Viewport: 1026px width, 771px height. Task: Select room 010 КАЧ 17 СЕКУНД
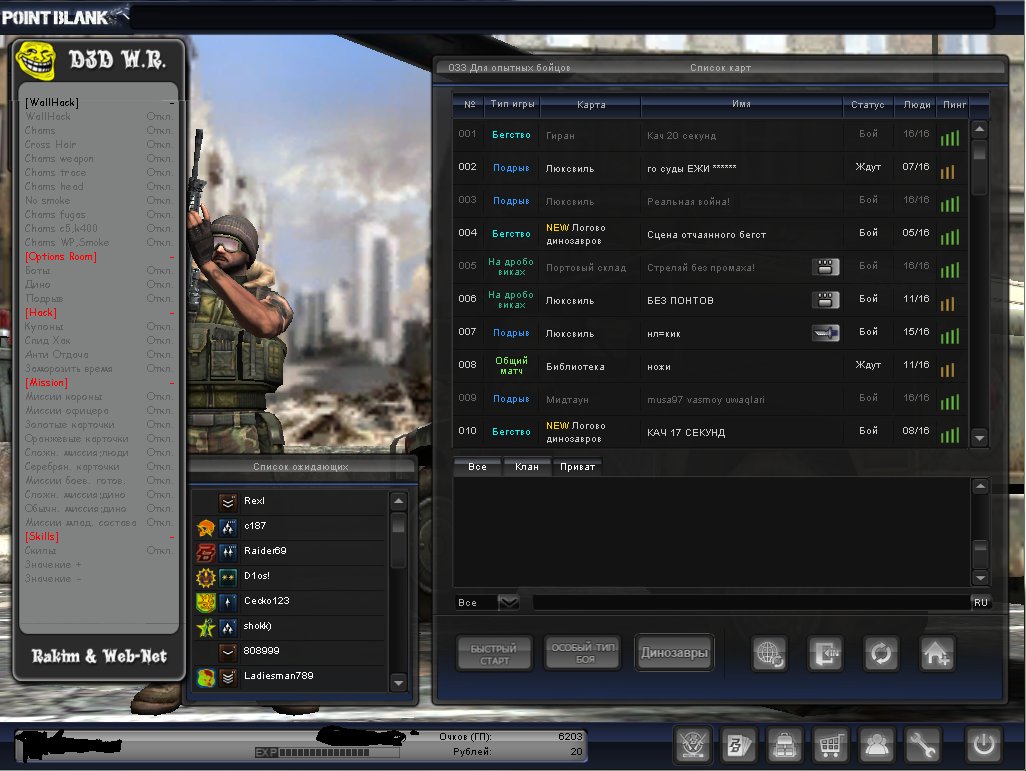pos(710,432)
